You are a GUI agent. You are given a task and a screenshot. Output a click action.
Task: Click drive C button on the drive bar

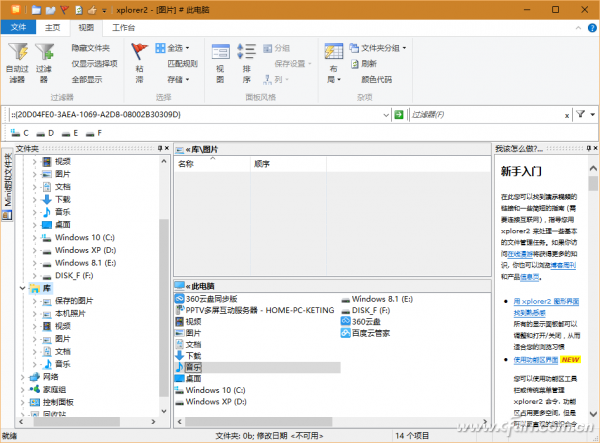20,133
